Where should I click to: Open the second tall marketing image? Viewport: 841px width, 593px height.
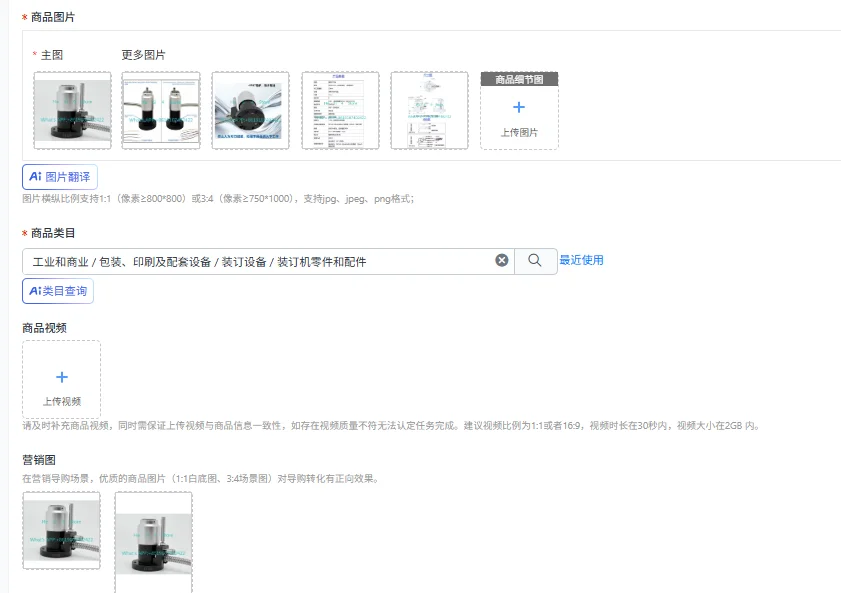click(153, 543)
